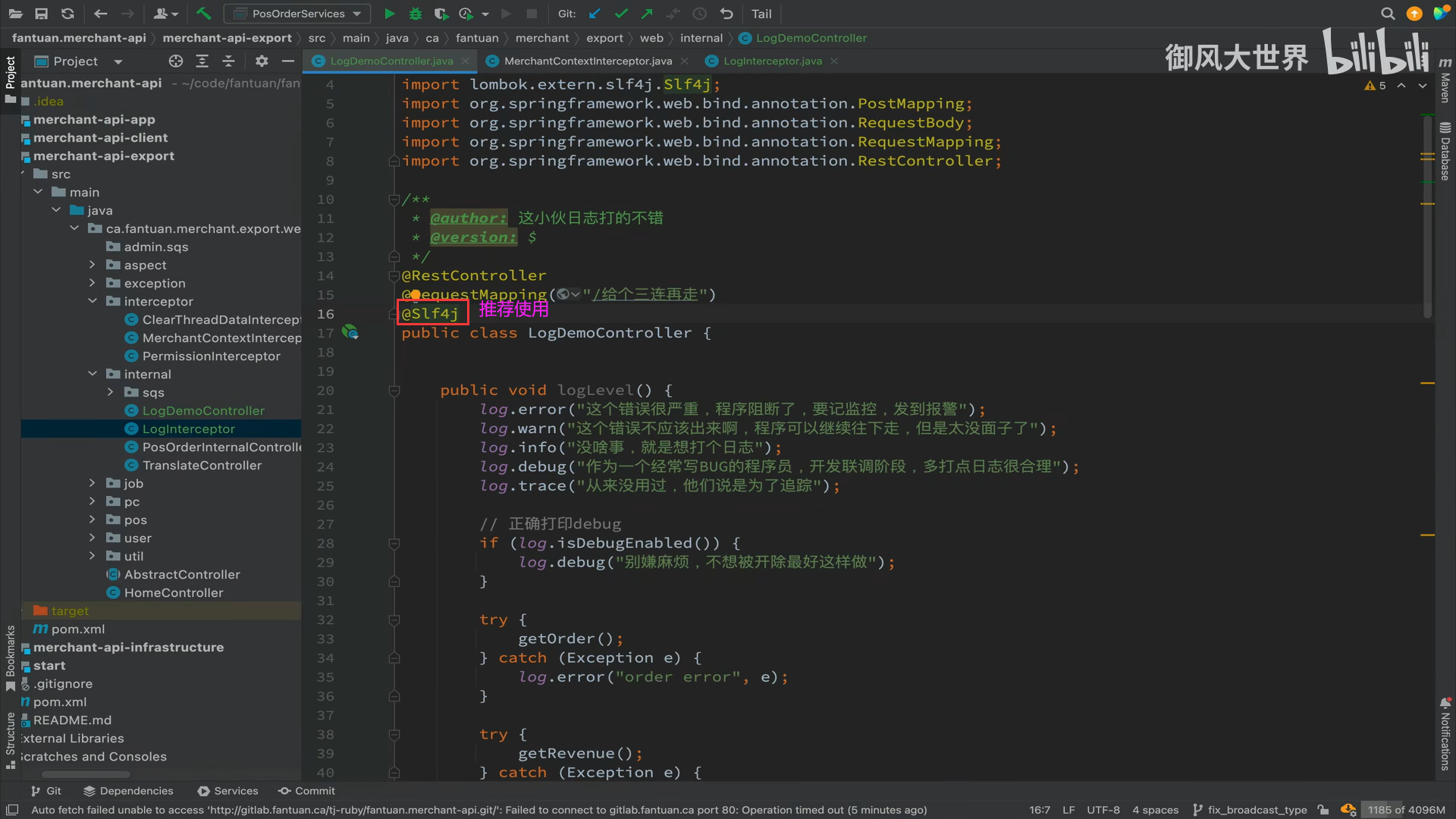Commit changes with the green Git checkmark
Viewport: 1456px width, 819px height.
(x=621, y=14)
